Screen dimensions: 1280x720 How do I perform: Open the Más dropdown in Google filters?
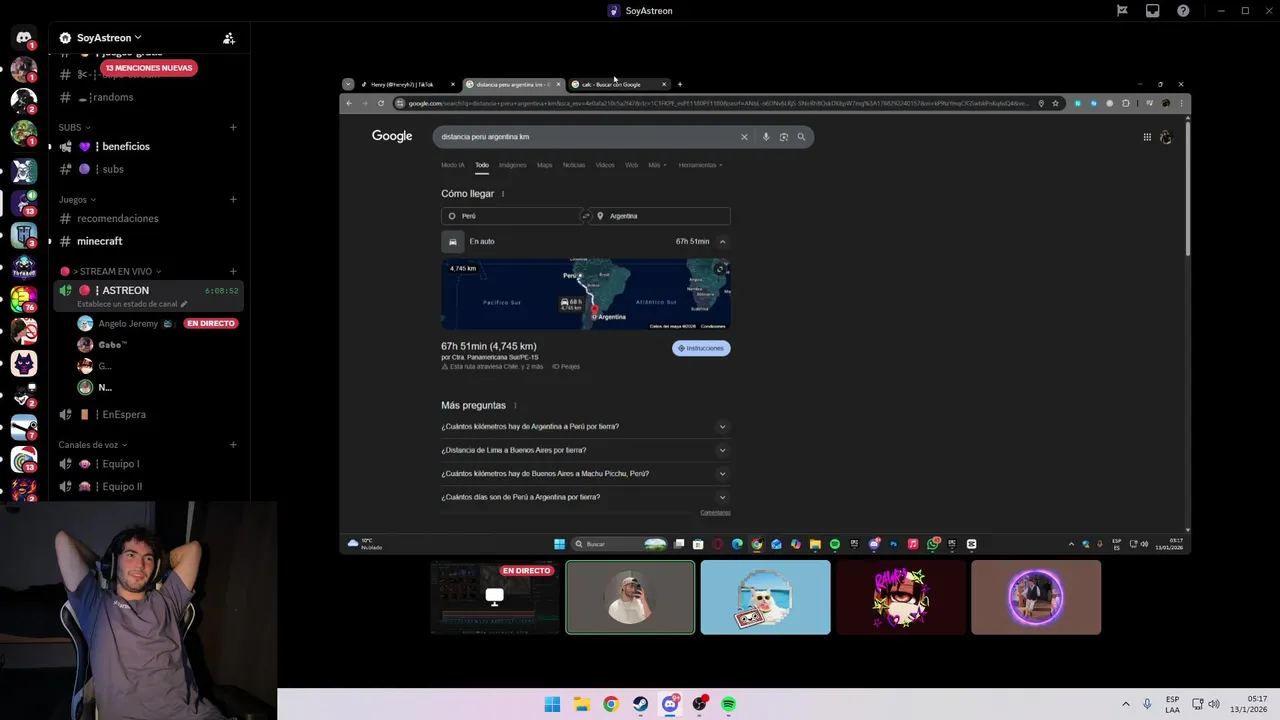coord(657,165)
